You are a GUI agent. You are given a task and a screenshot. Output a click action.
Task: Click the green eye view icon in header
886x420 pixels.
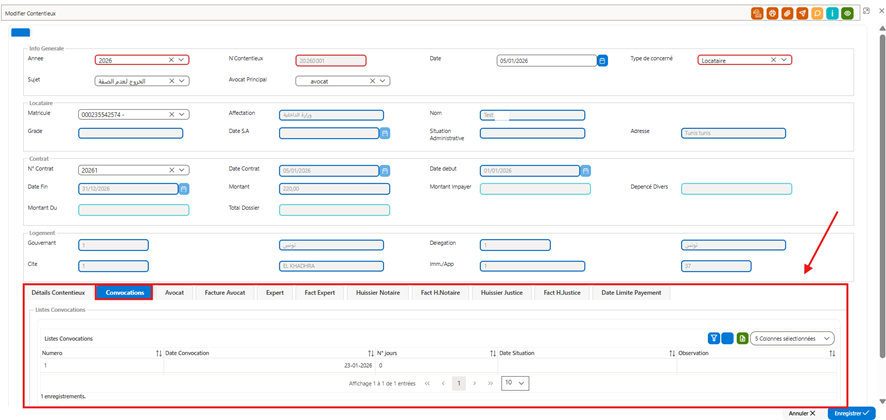[x=846, y=13]
